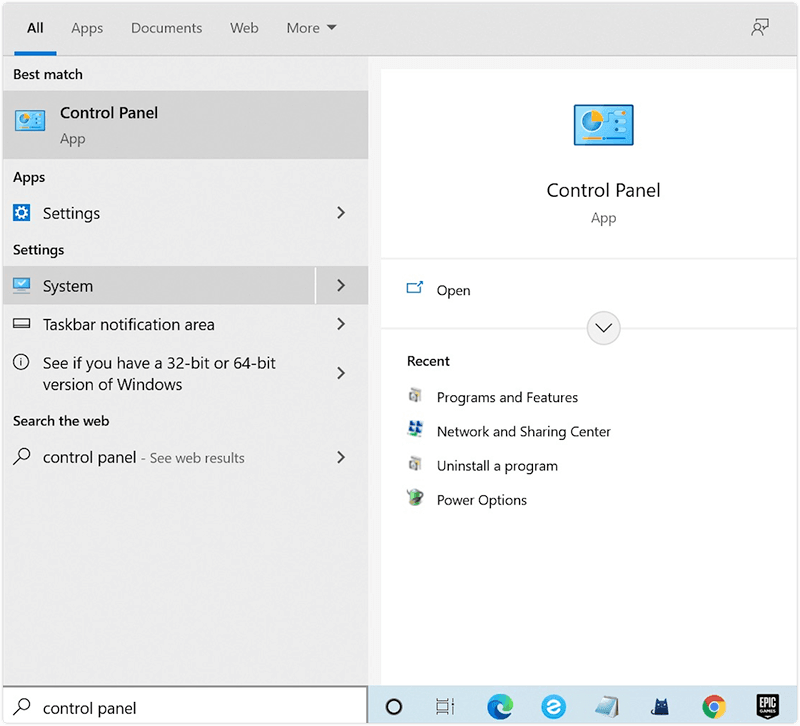Image resolution: width=800 pixels, height=726 pixels.
Task: Click the Open action icon
Action: (414, 288)
